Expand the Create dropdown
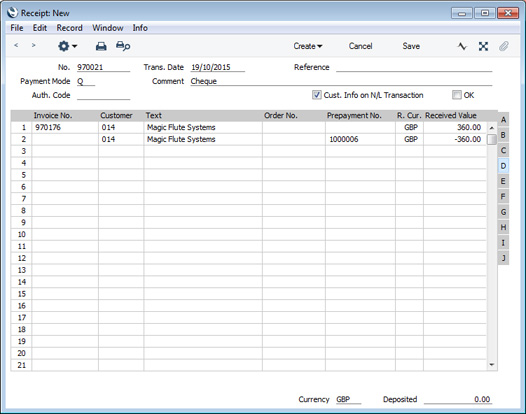 point(308,46)
